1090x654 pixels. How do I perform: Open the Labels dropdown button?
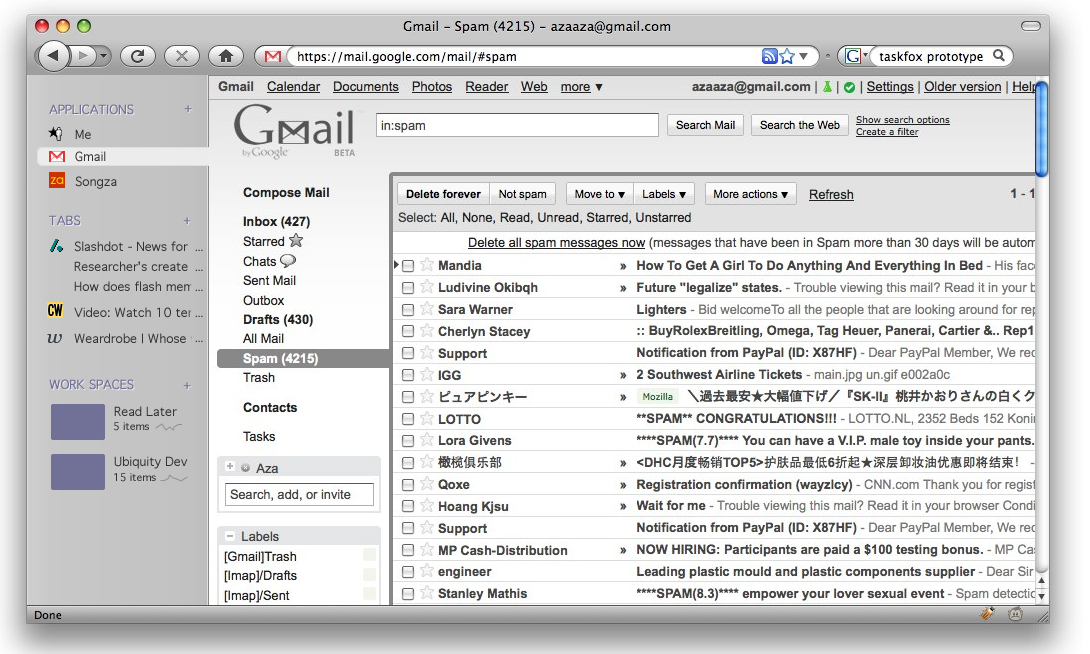pos(664,194)
